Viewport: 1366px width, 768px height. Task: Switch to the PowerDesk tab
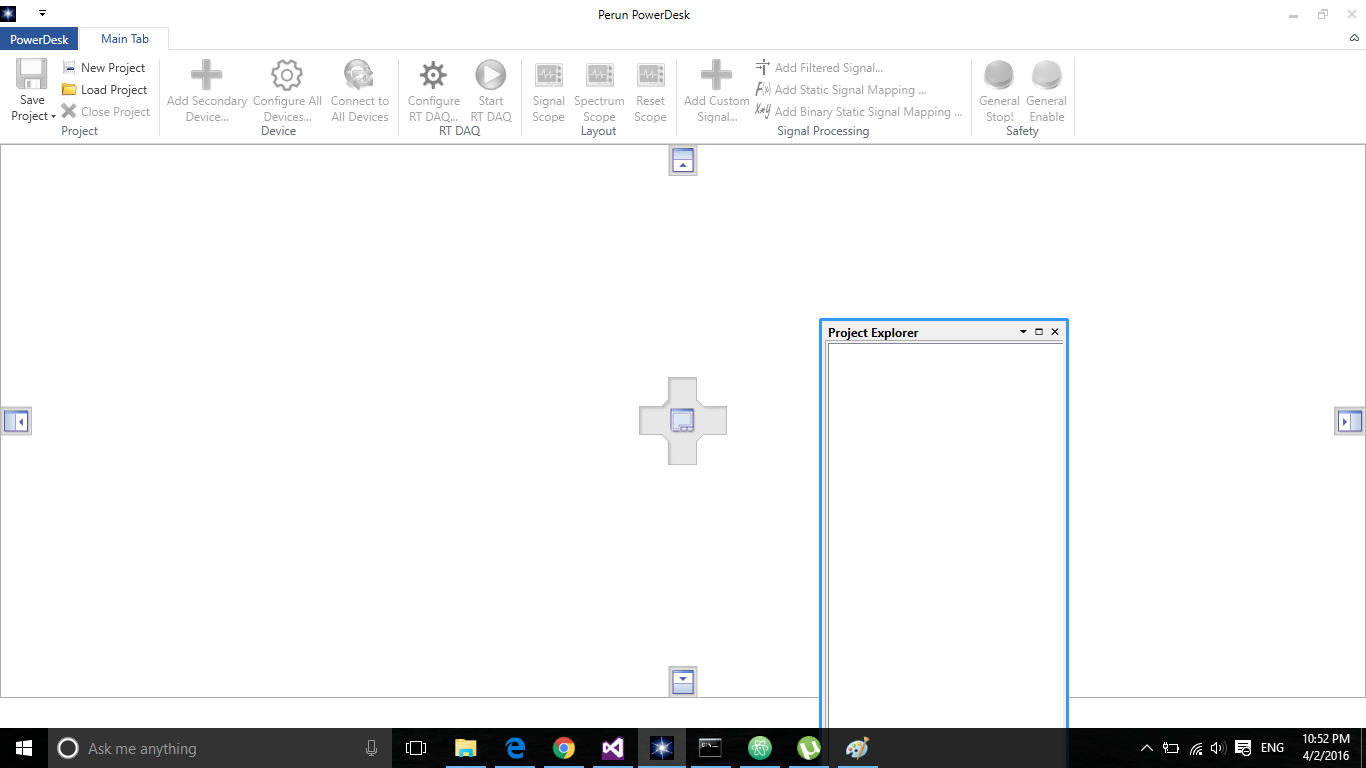[x=39, y=39]
